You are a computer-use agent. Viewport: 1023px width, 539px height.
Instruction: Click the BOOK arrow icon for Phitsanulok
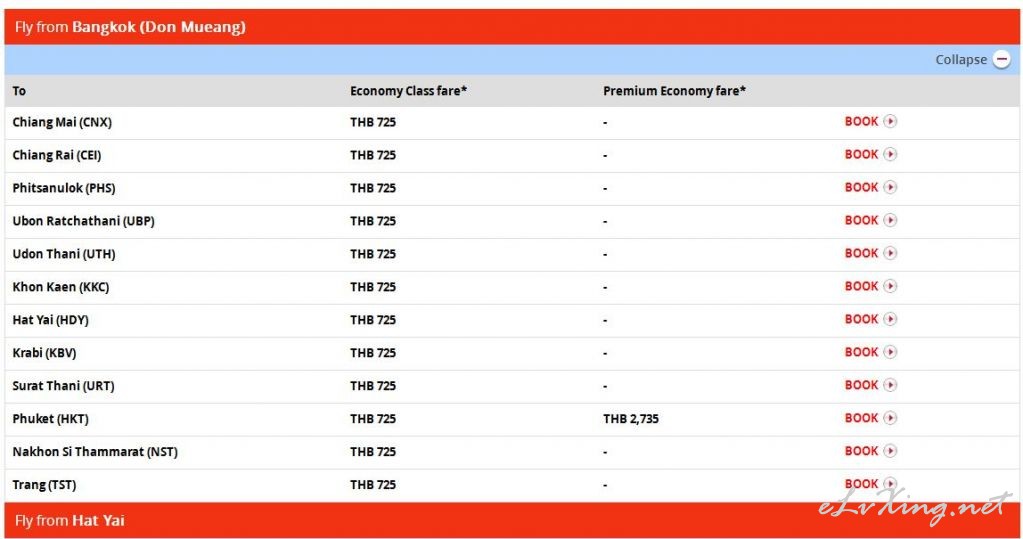click(890, 187)
